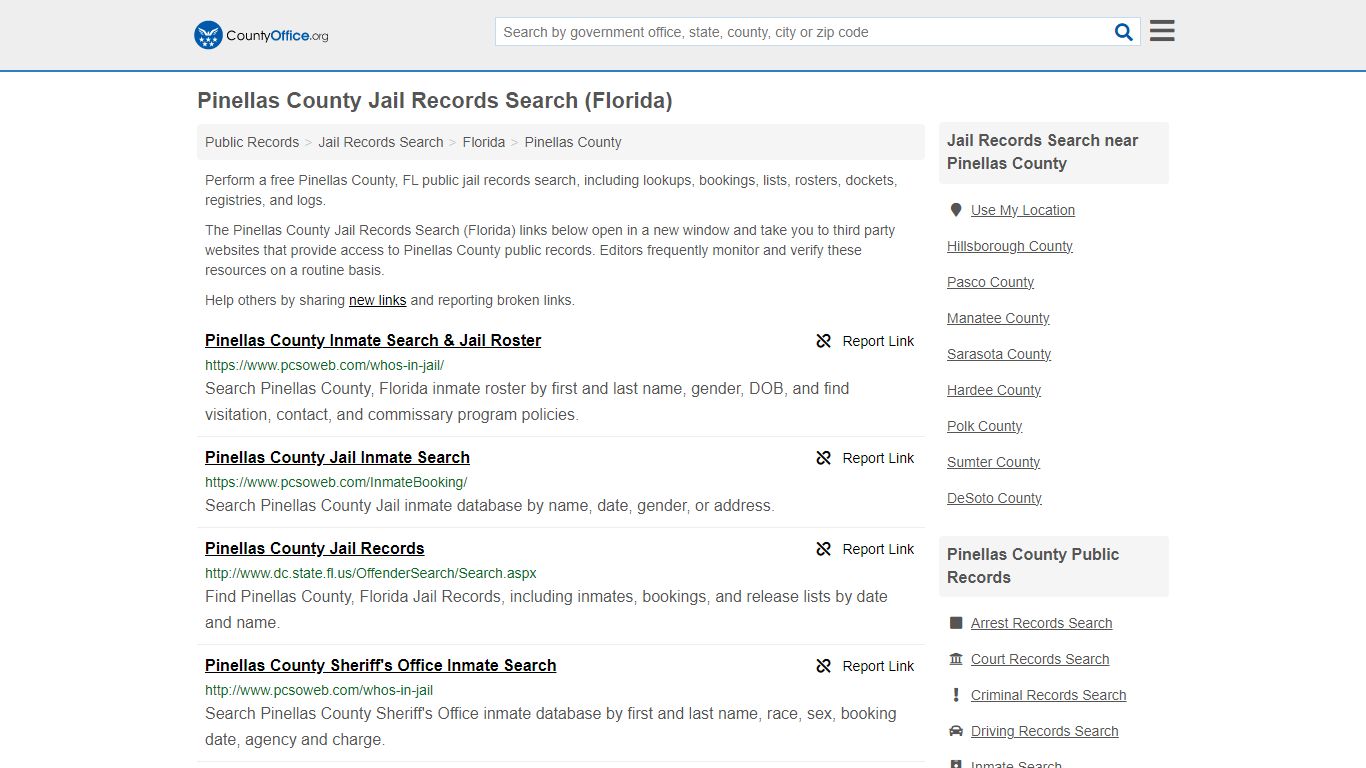Open Pinellas County Jail Inmate Search
The image size is (1366, 768).
coord(337,457)
